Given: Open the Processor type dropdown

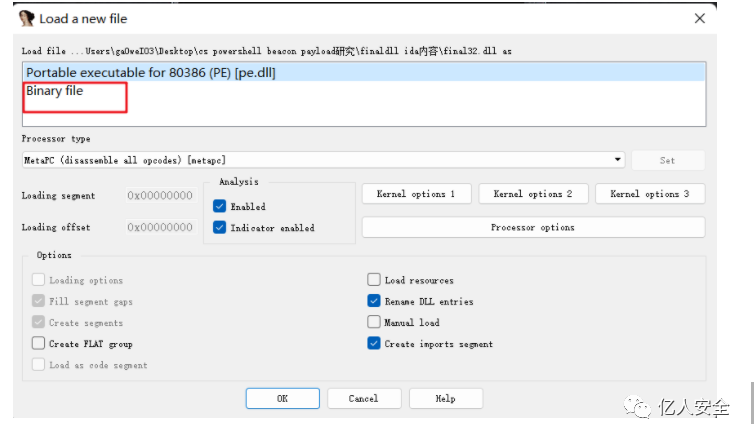Looking at the screenshot, I should click(323, 160).
